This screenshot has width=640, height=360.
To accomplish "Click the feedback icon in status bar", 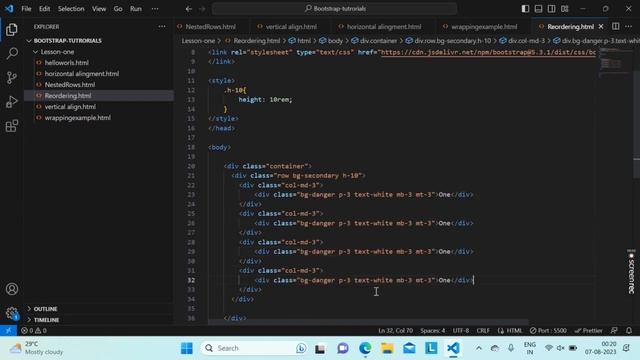I will (x=614, y=331).
